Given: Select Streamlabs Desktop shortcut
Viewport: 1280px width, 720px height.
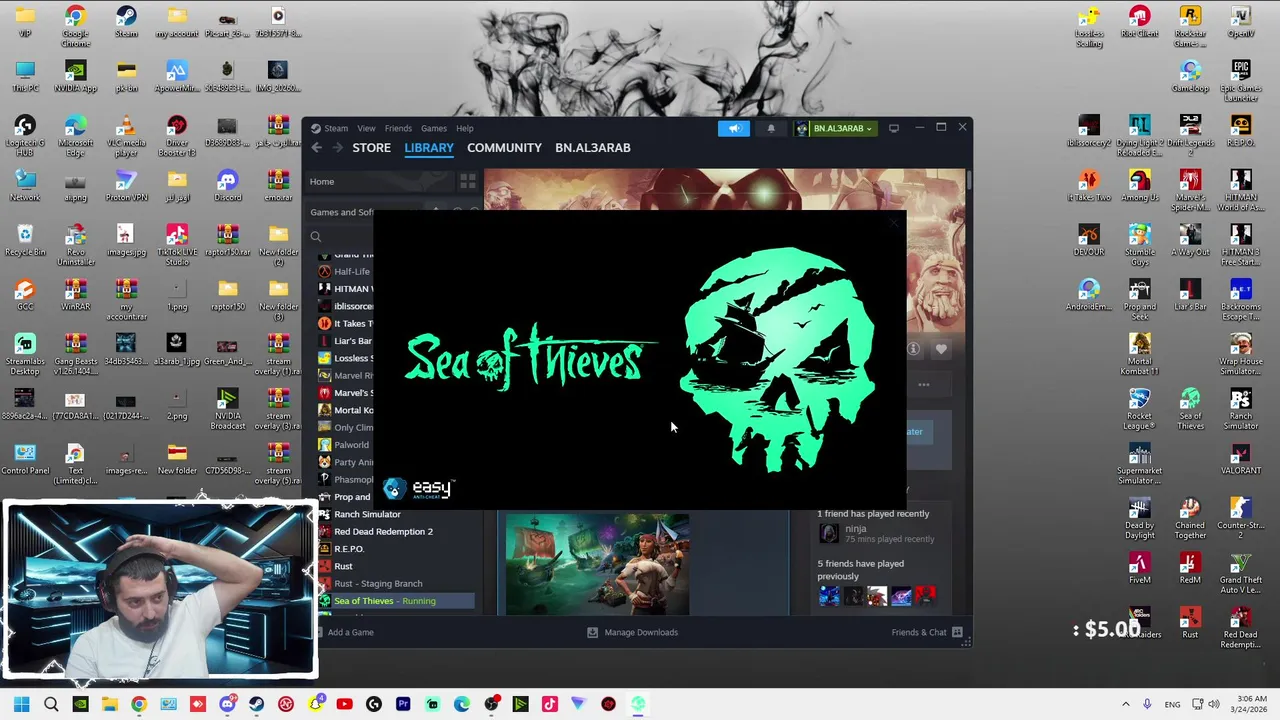Looking at the screenshot, I should click(25, 354).
